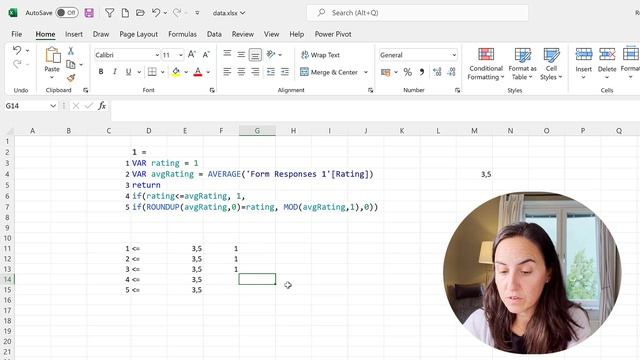
Task: Open the Format as Table dropdown
Action: click(x=522, y=64)
